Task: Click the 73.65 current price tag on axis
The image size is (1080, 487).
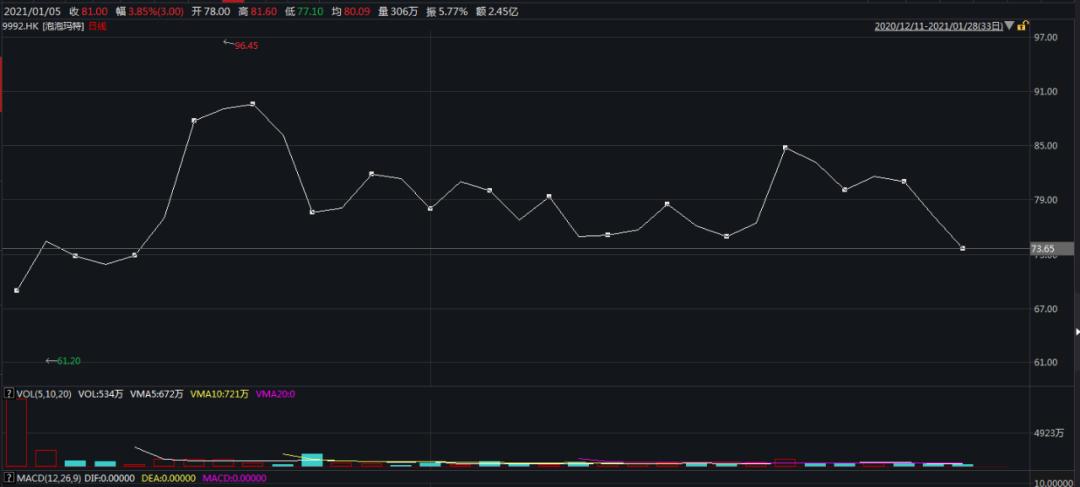Action: (1052, 249)
